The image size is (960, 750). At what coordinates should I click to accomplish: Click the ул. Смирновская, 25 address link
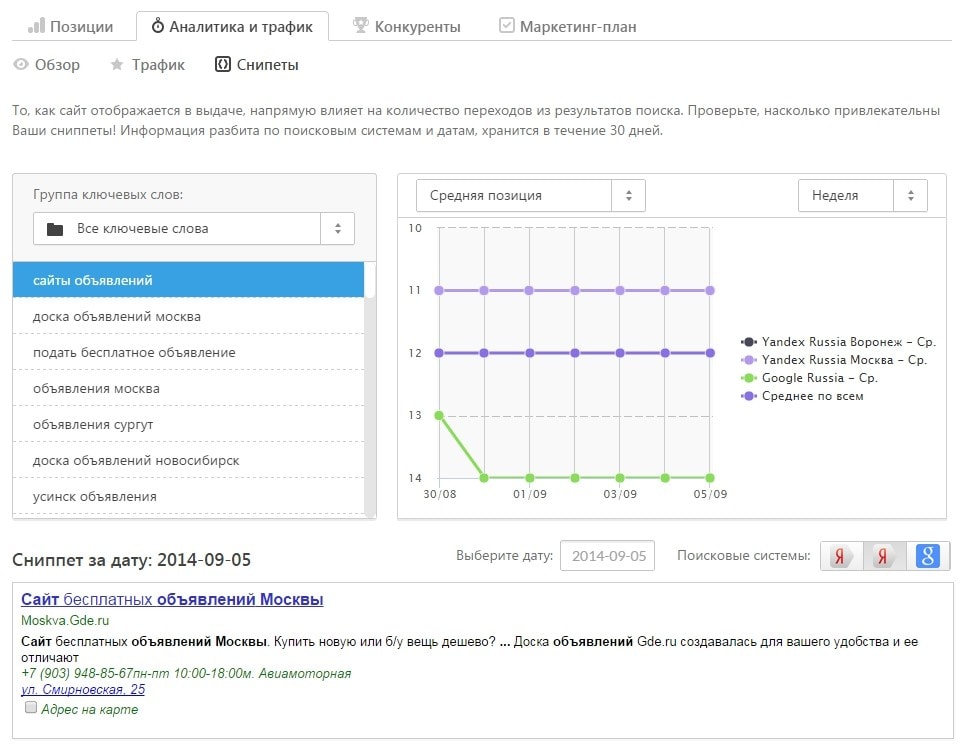pyautogui.click(x=83, y=690)
